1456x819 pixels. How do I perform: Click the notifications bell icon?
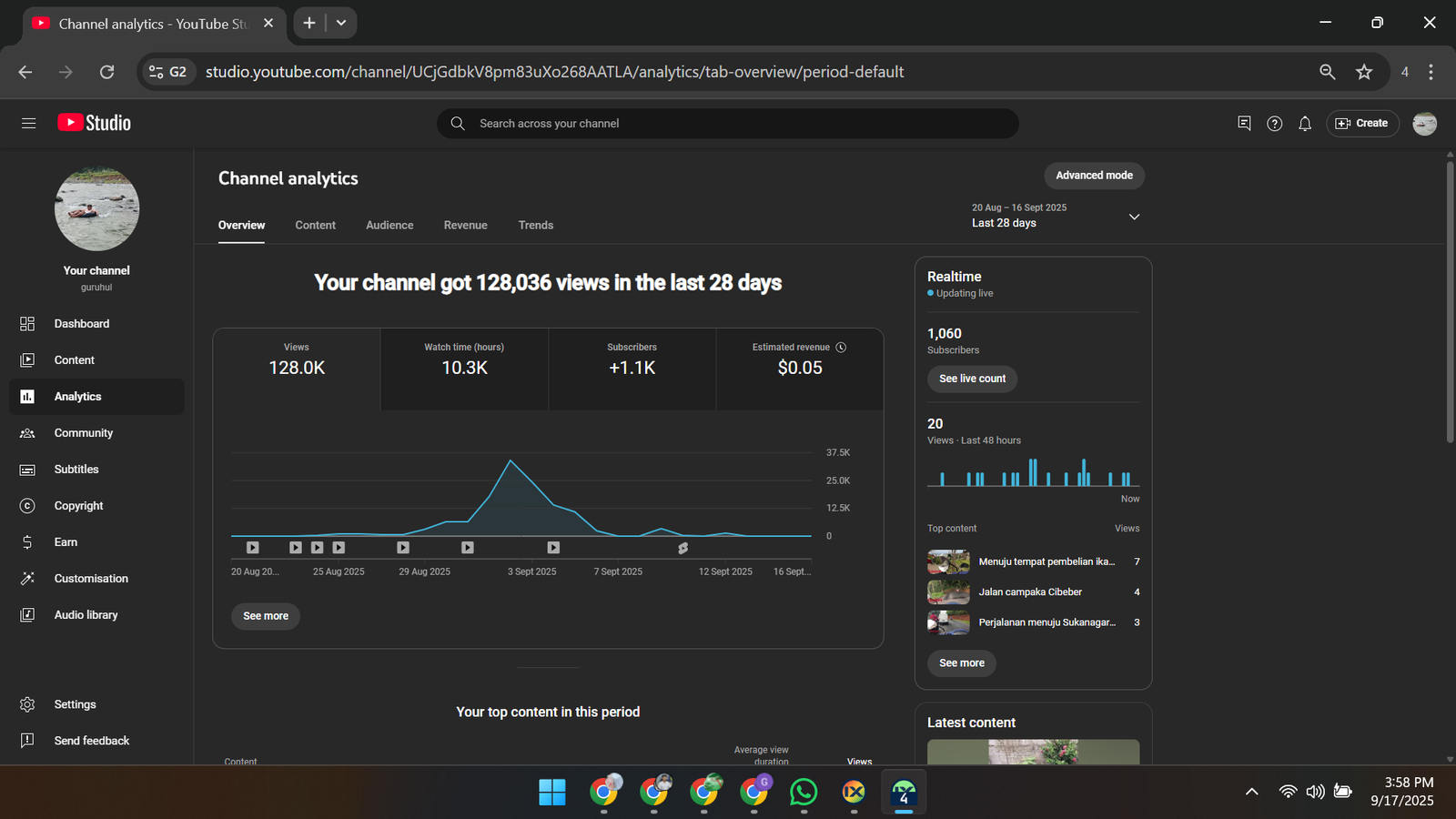click(1304, 124)
